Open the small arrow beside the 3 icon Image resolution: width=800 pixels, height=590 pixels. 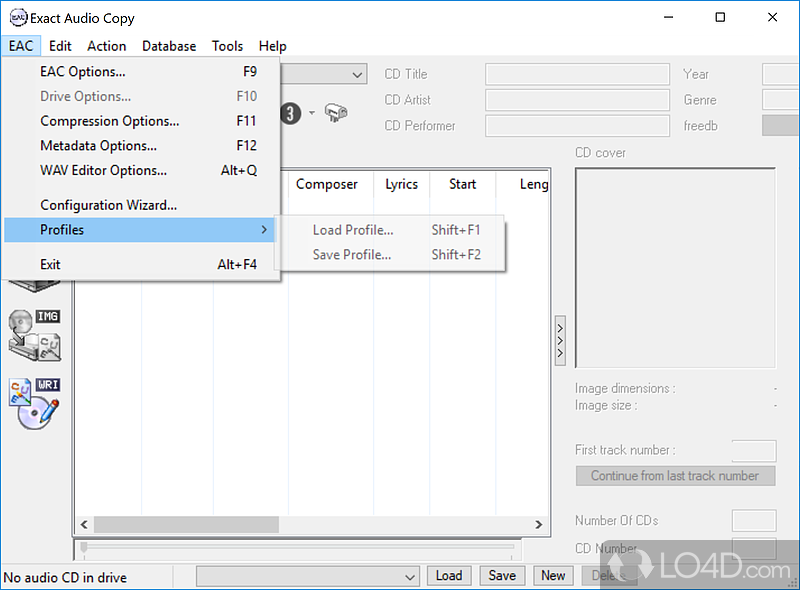[312, 113]
